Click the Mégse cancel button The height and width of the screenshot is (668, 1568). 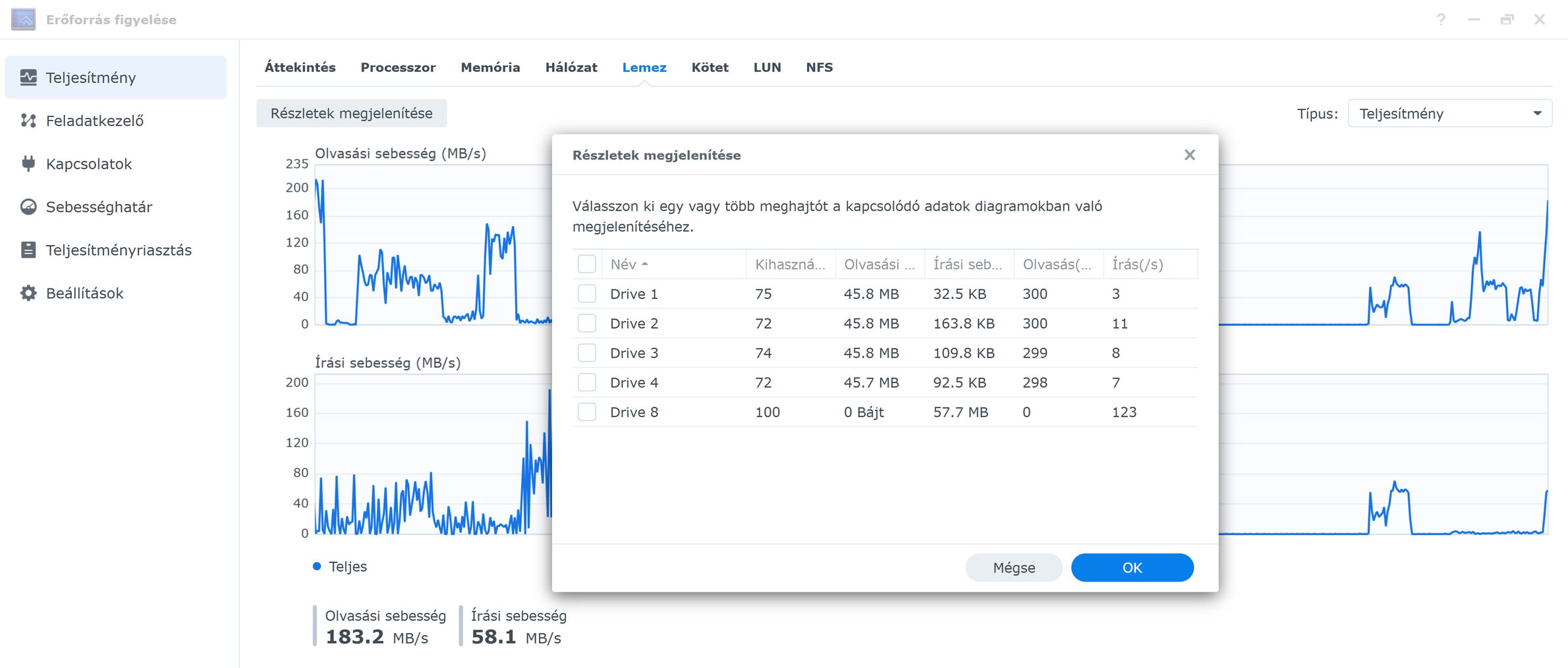point(1013,568)
